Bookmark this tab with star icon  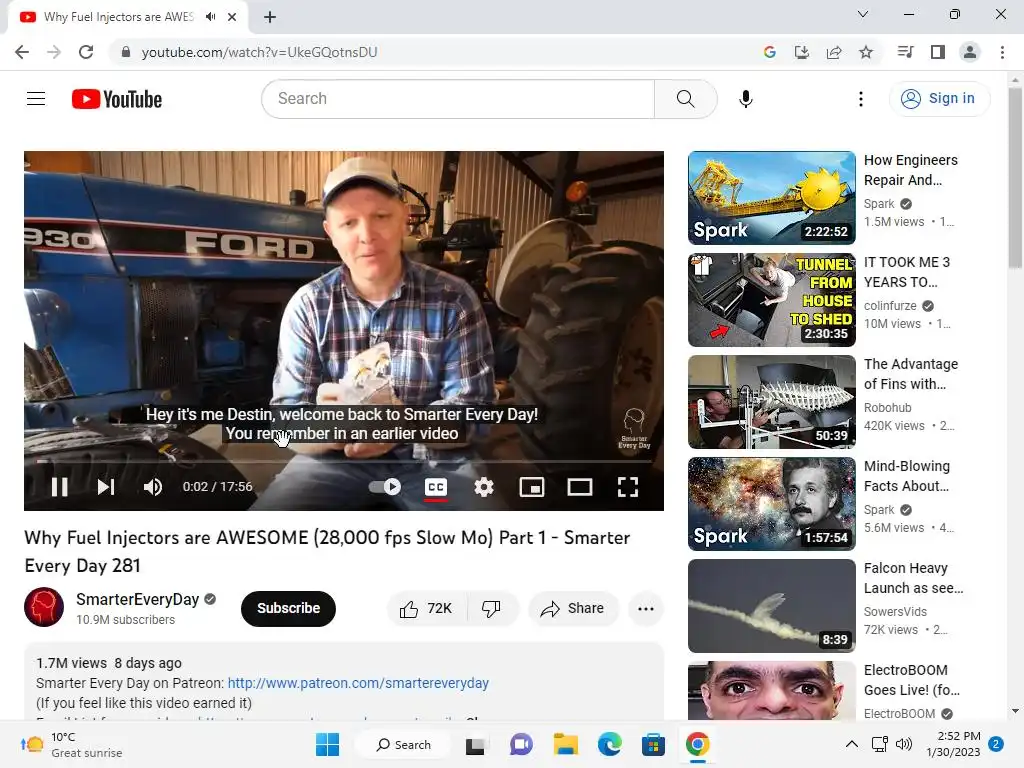(866, 52)
